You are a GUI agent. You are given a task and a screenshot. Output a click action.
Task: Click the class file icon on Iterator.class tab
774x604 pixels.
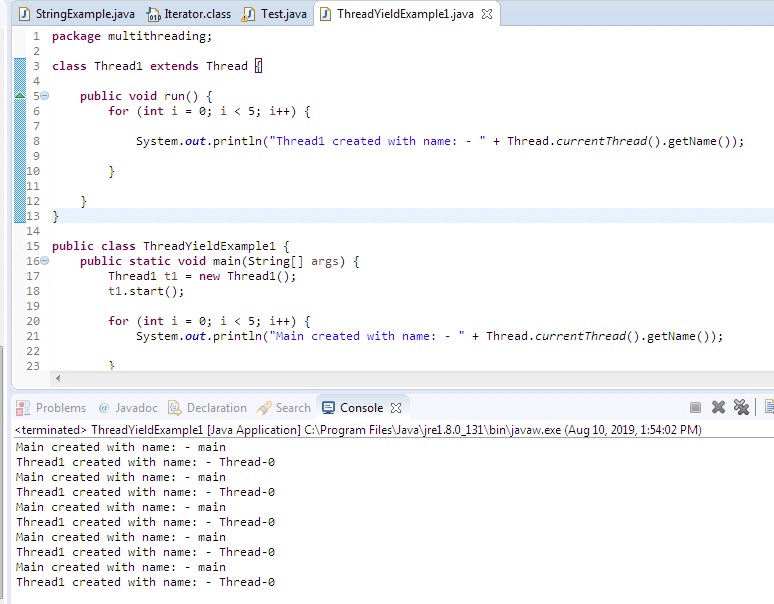154,14
